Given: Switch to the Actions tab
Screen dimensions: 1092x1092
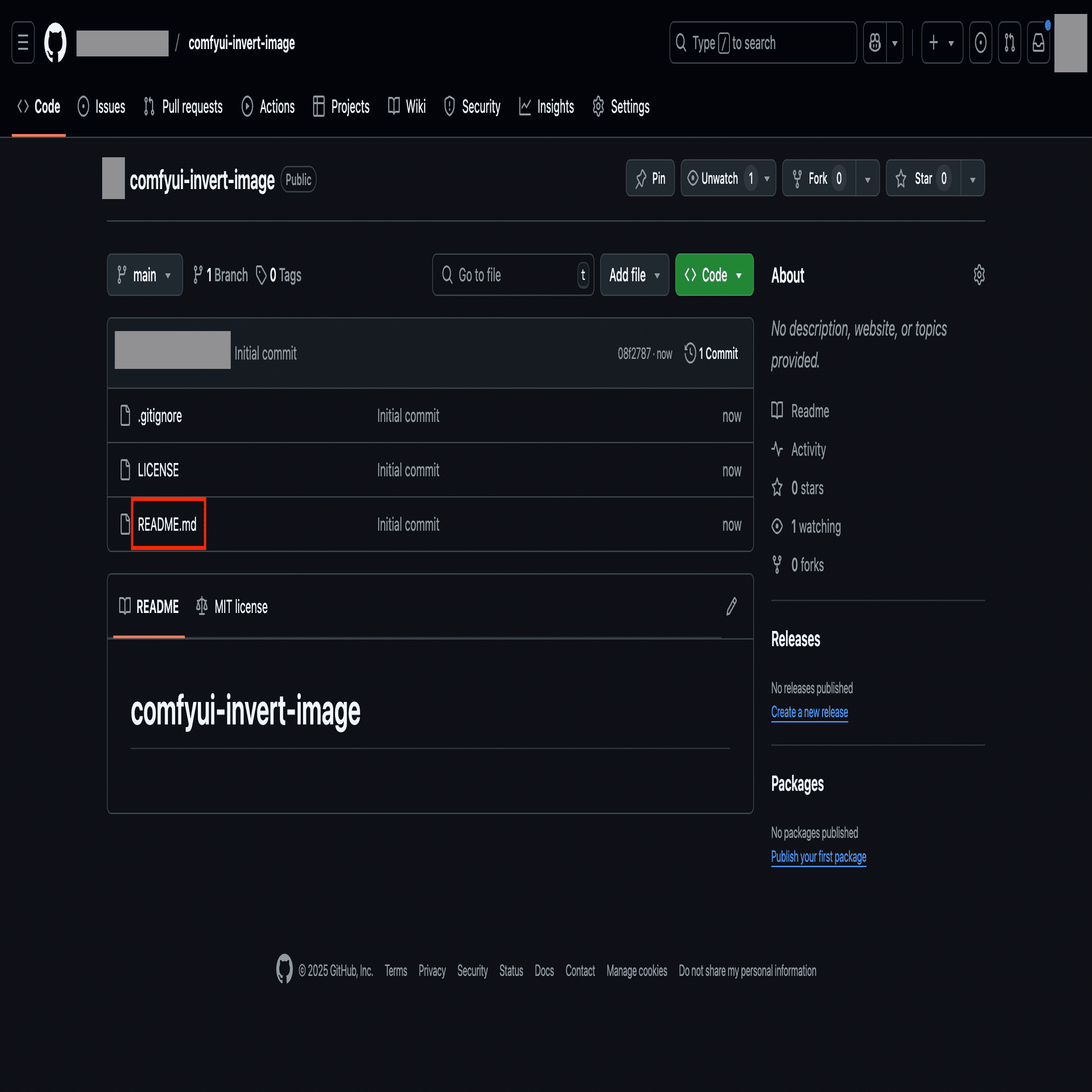Looking at the screenshot, I should [268, 107].
